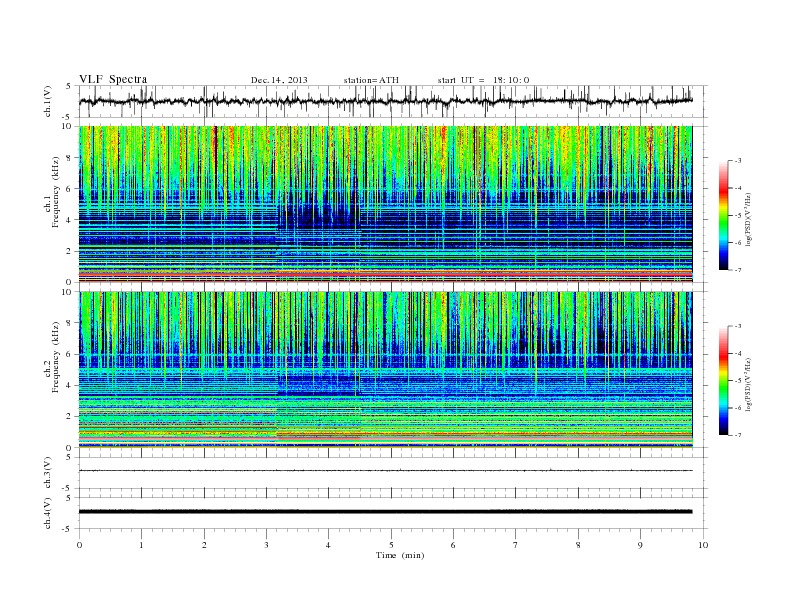Click the "-7" tick on ch.1 colorbar

tap(738, 270)
